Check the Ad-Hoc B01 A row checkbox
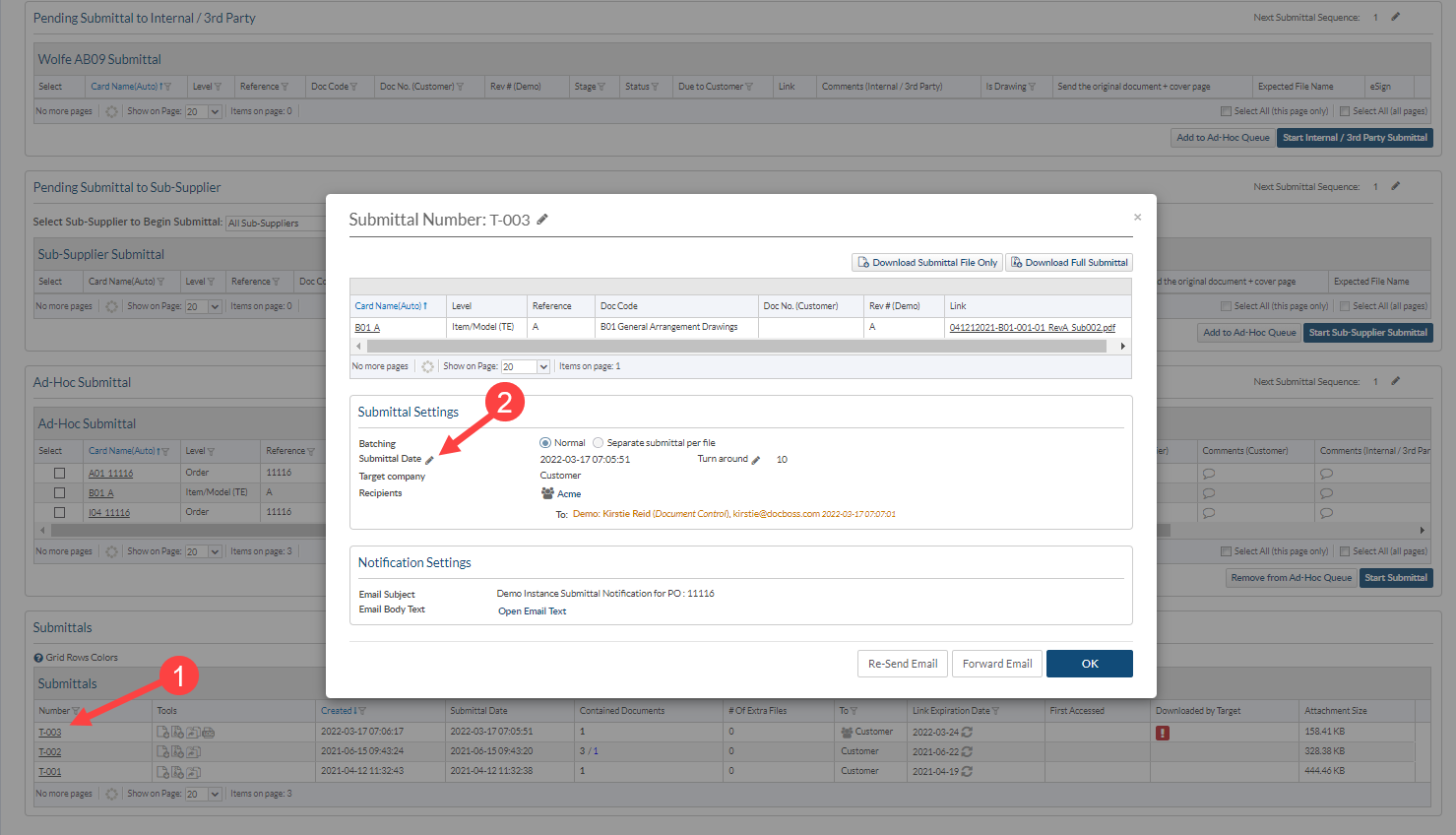Screen dimensions: 1456x835 pyautogui.click(x=59, y=493)
